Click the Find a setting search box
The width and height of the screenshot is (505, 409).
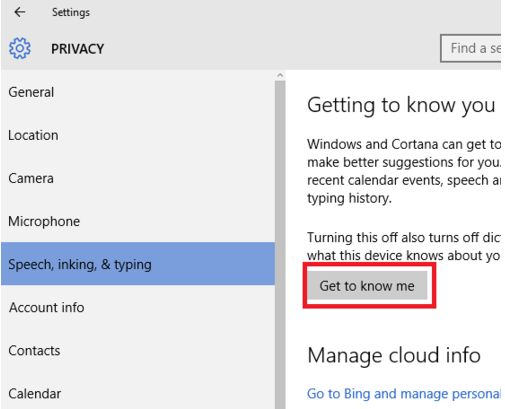pyautogui.click(x=471, y=48)
